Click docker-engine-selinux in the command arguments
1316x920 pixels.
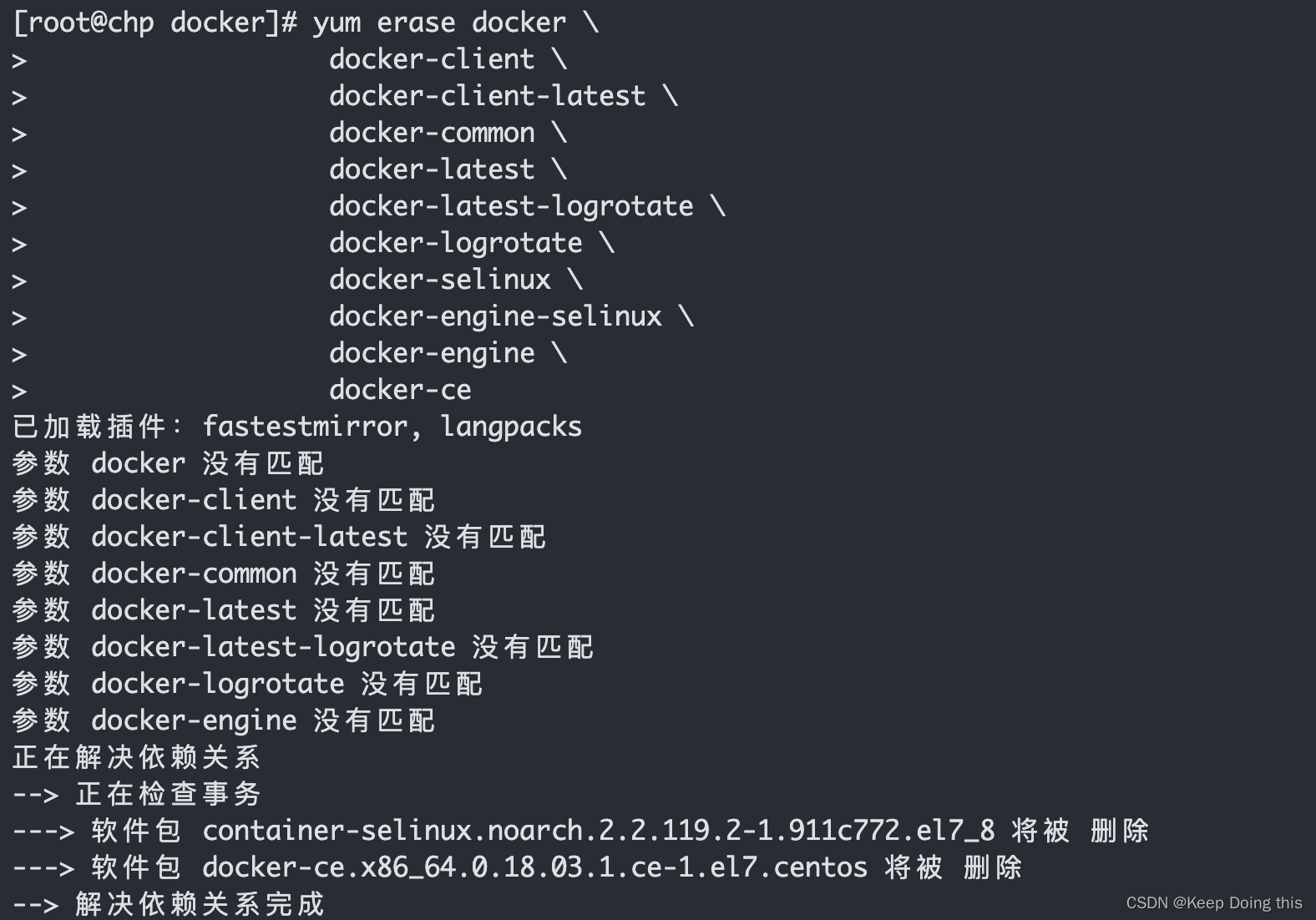[495, 316]
